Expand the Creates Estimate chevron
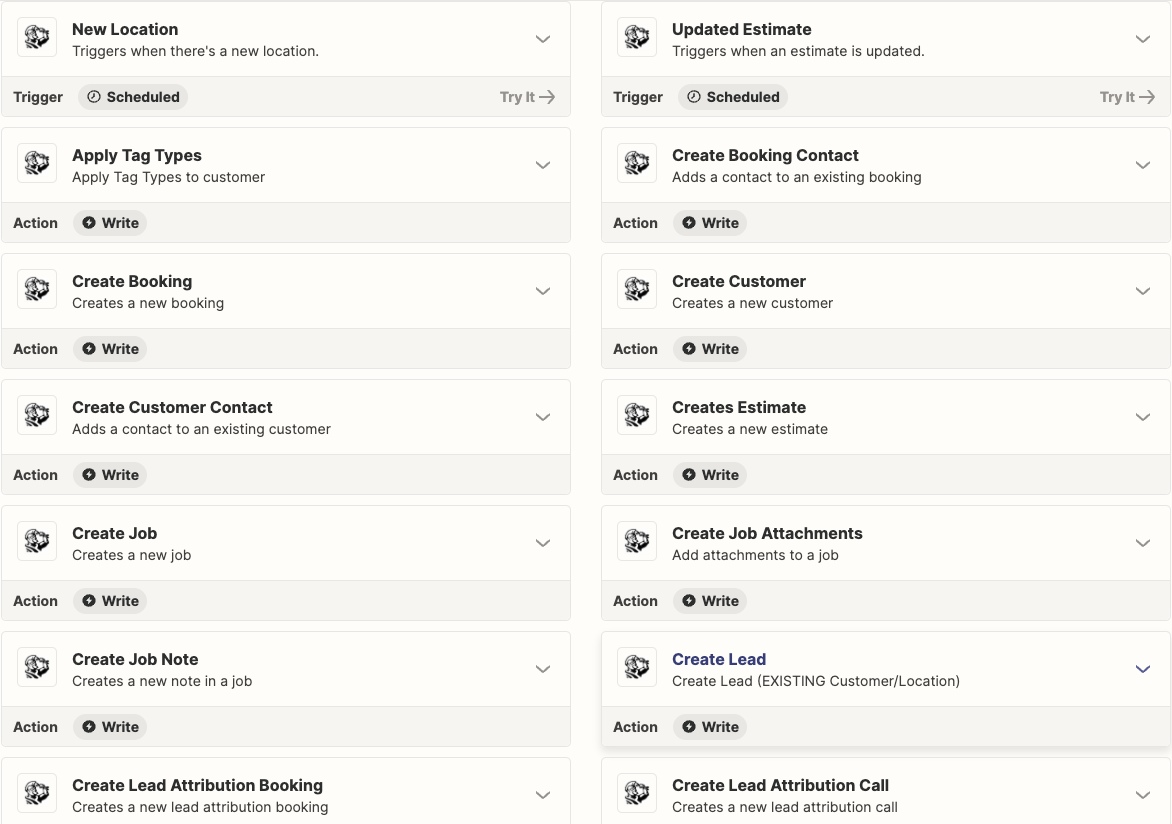 coord(1143,417)
